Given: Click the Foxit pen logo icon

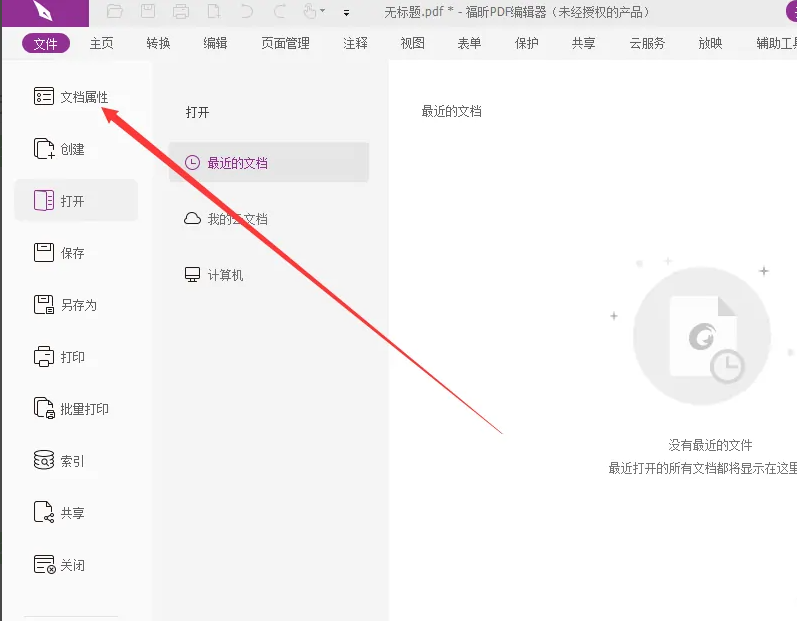Looking at the screenshot, I should 42,11.
